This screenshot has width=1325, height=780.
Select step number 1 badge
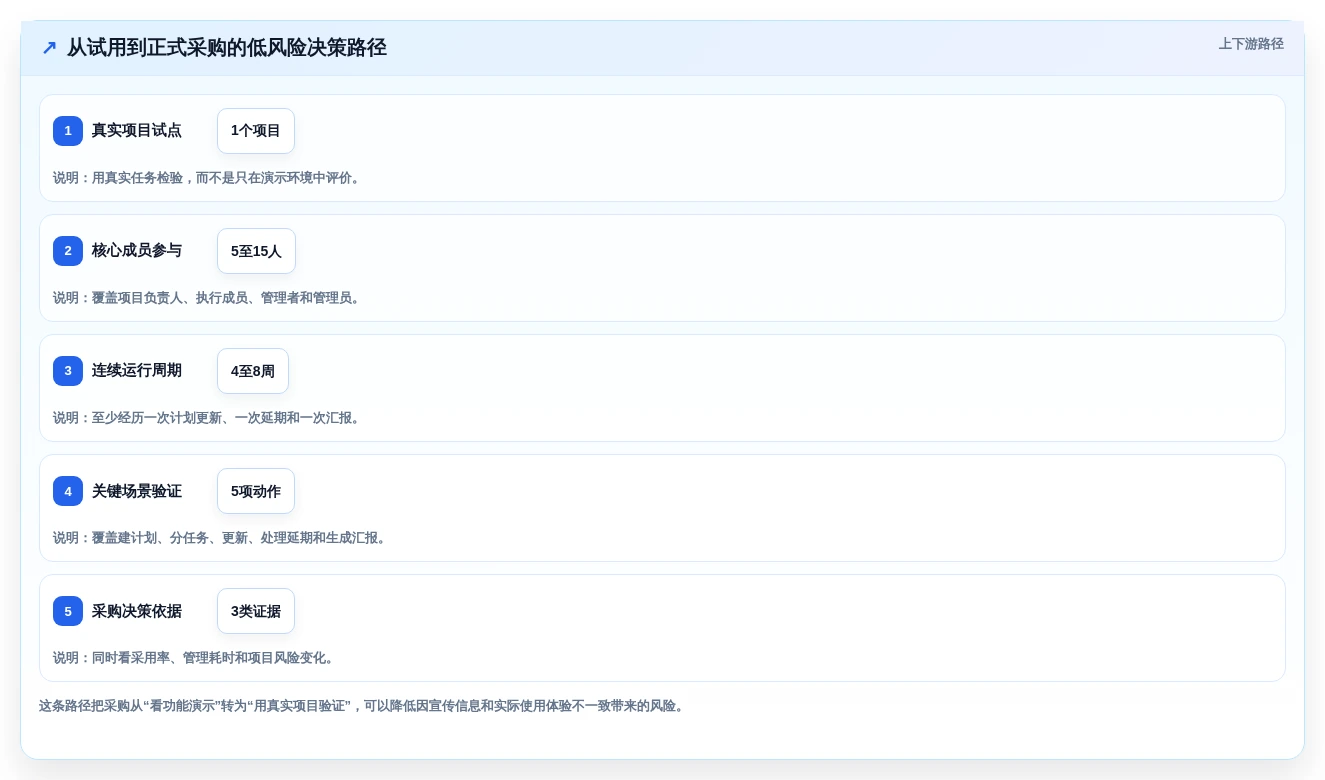pyautogui.click(x=68, y=131)
